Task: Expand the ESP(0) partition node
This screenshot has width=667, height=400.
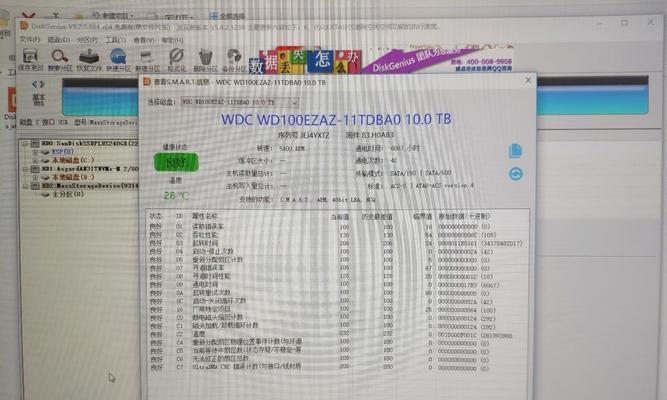Action: pos(36,152)
